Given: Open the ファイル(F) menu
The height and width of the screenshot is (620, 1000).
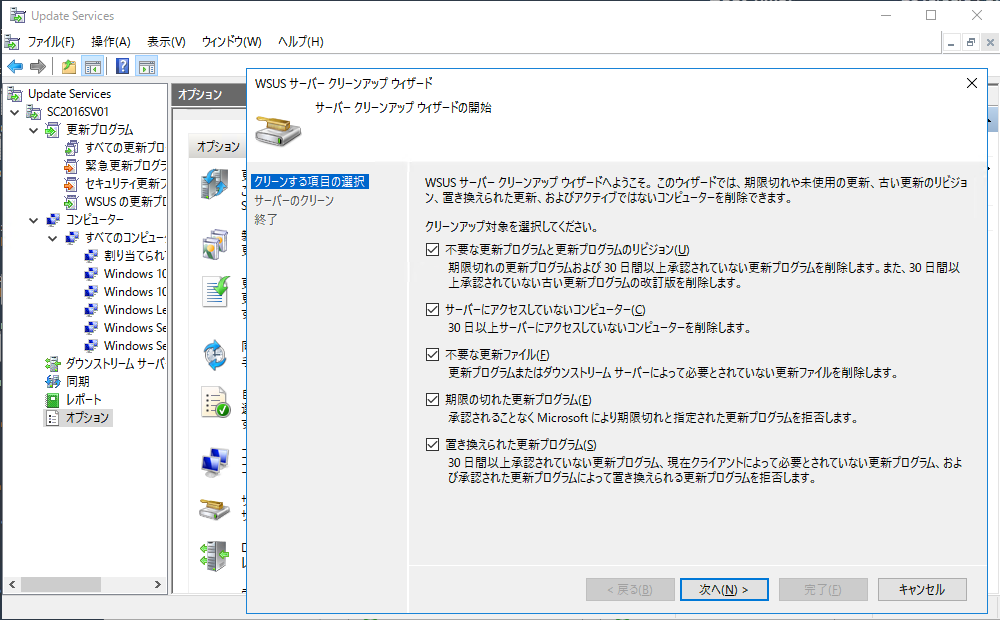Looking at the screenshot, I should tap(51, 41).
